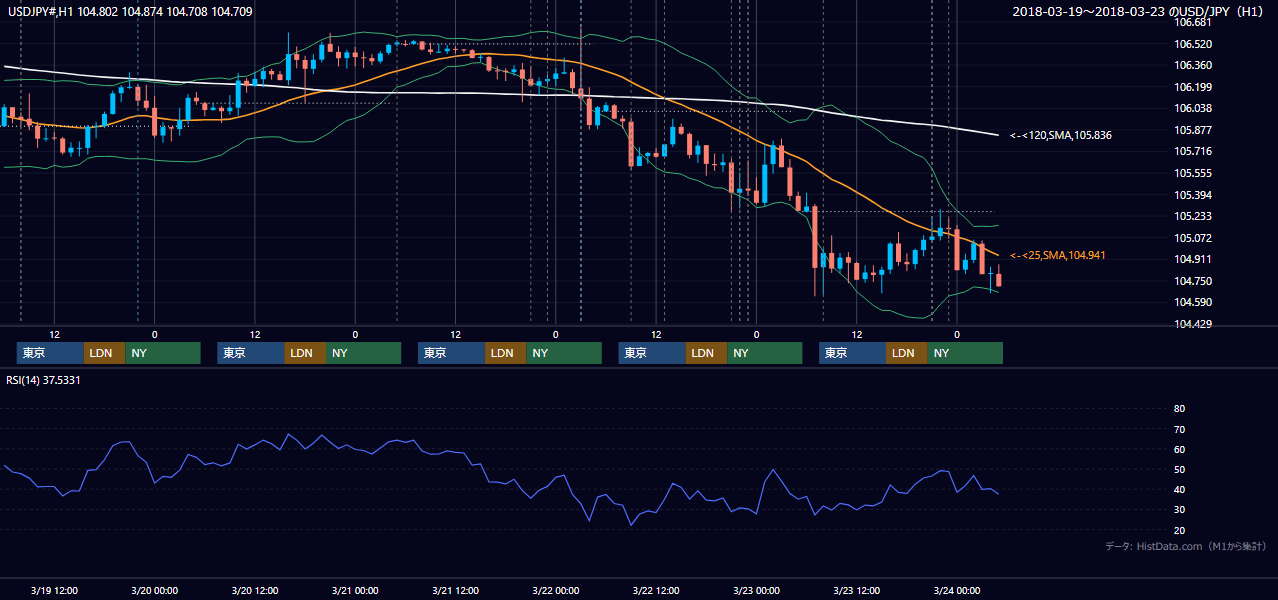1278x600 pixels.
Task: Click price axis value 106.360
Action: [1193, 65]
